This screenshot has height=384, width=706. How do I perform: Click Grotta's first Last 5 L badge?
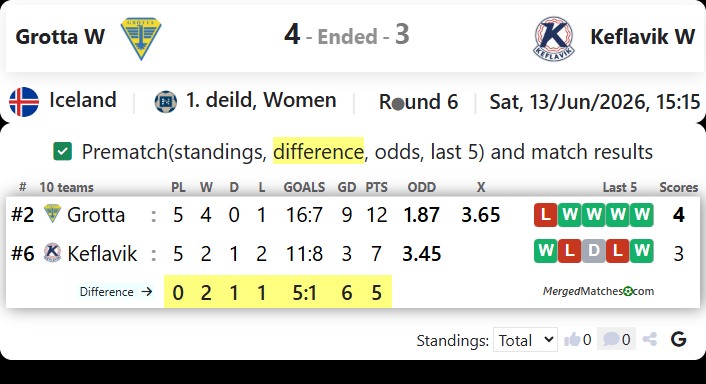click(546, 215)
